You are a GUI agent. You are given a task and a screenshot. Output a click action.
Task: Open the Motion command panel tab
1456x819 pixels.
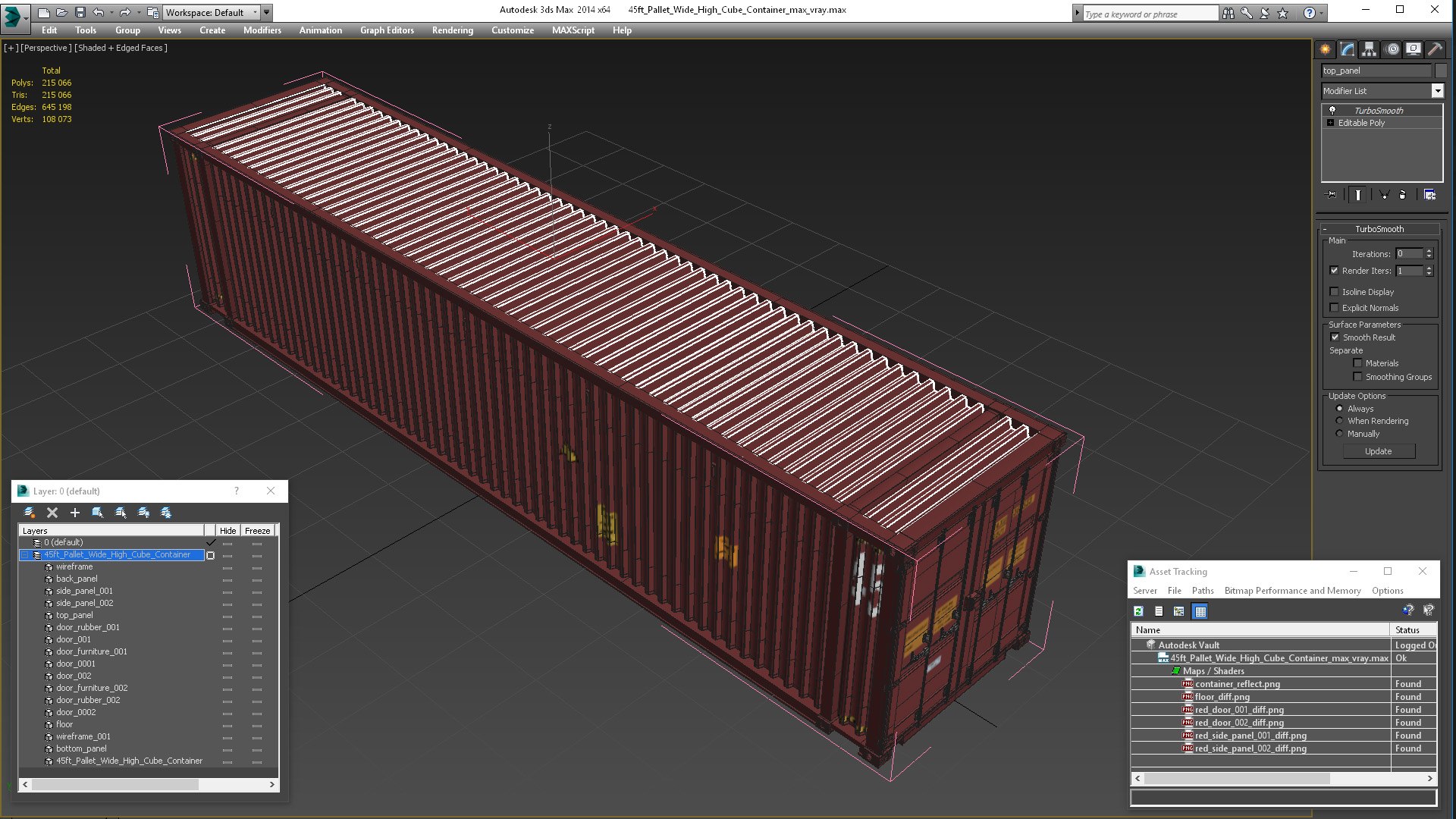pos(1392,49)
